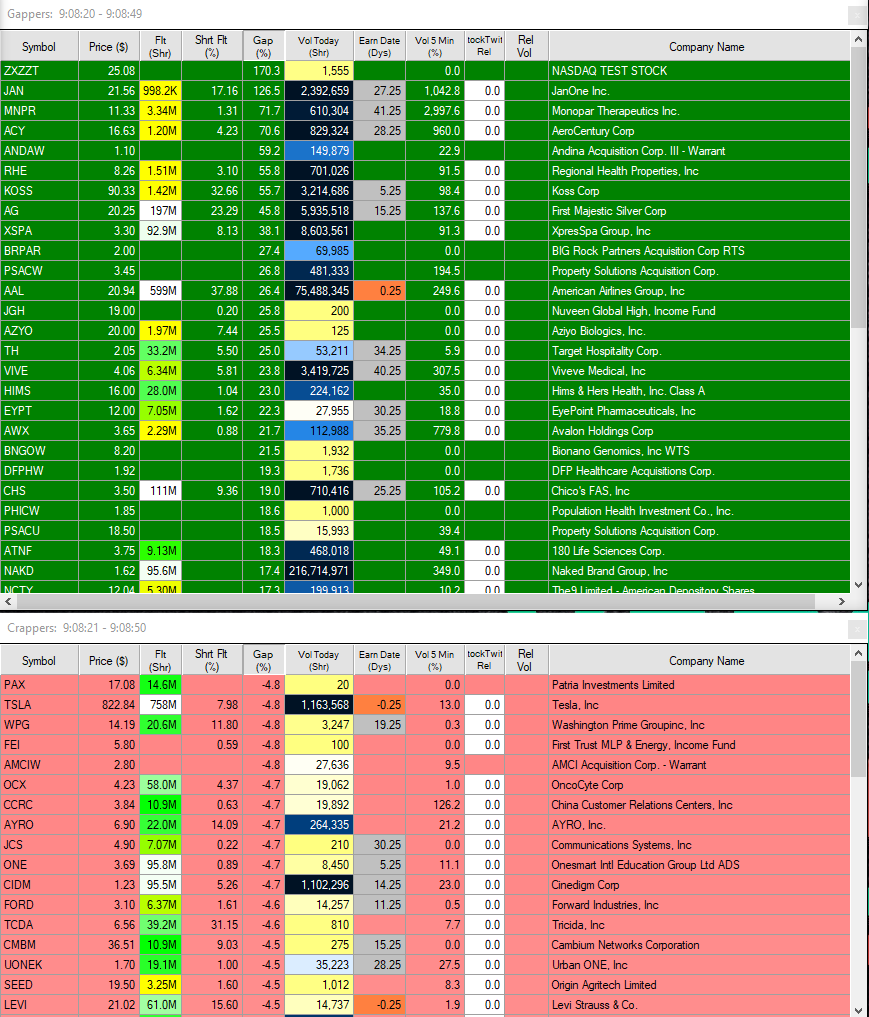Click the UONEK symbol cell
Image resolution: width=869 pixels, height=1017 pixels.
click(40, 964)
